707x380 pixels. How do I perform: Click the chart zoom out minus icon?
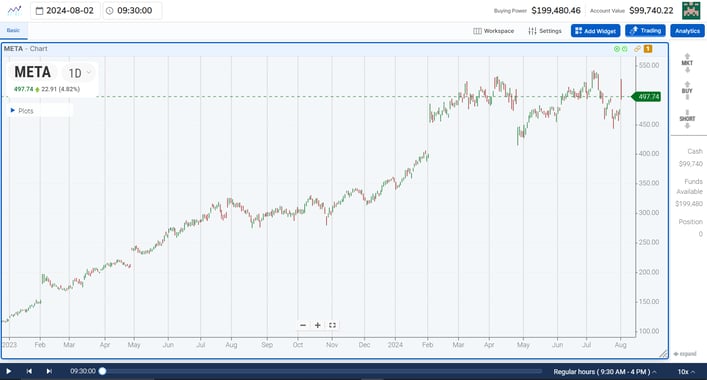point(303,325)
